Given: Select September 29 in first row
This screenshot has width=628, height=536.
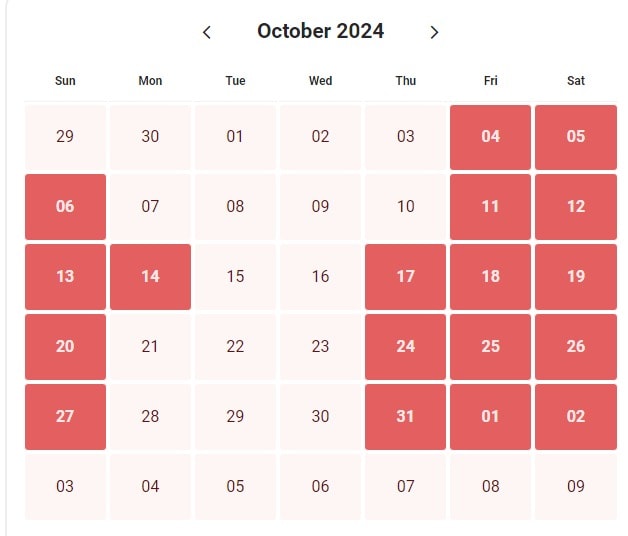Looking at the screenshot, I should point(65,137).
